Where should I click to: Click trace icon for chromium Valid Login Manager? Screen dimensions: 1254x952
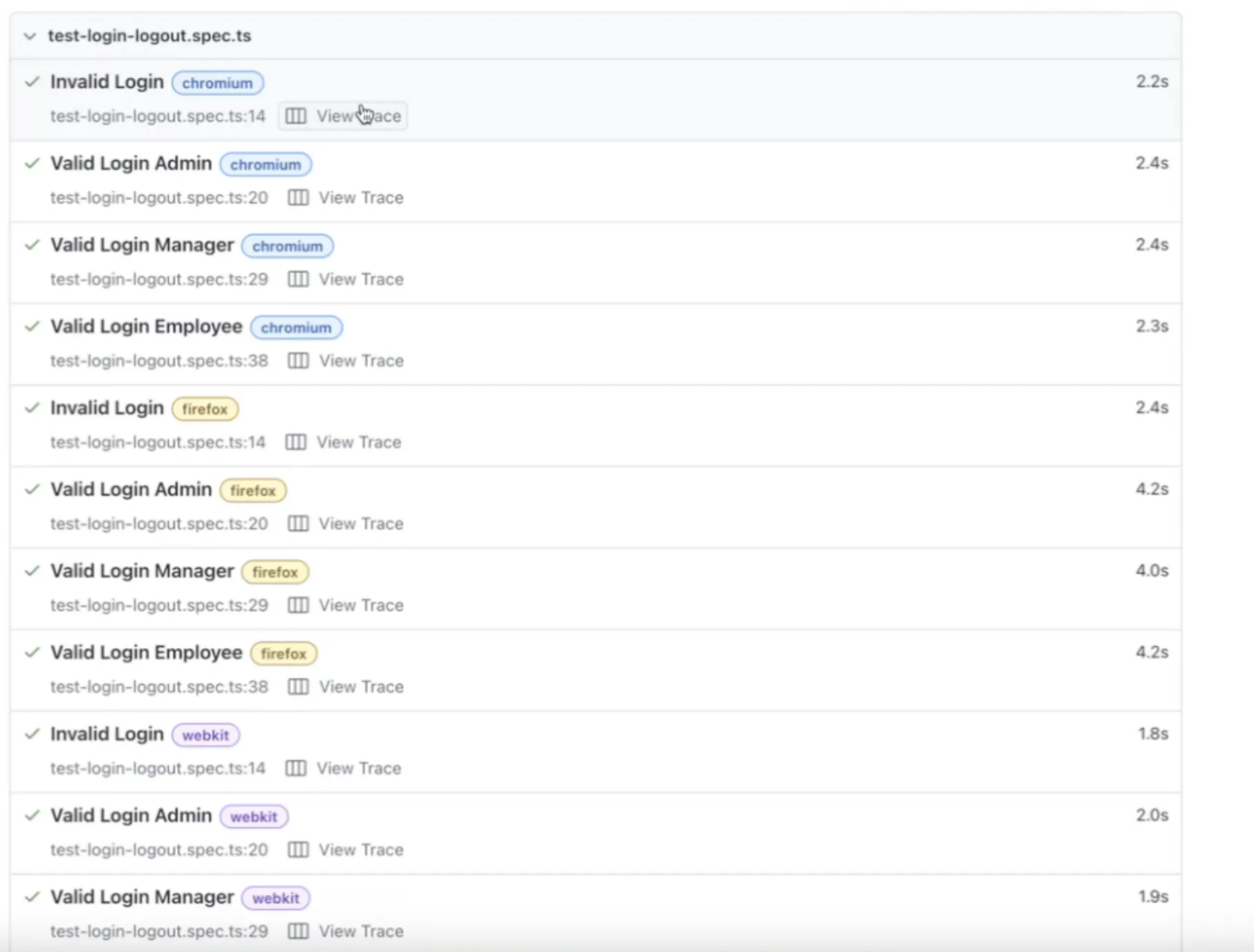[x=298, y=279]
